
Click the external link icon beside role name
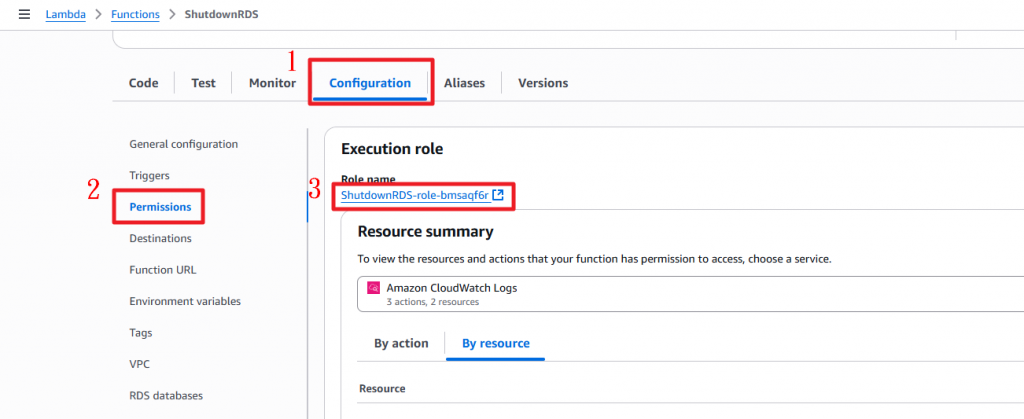(498, 194)
